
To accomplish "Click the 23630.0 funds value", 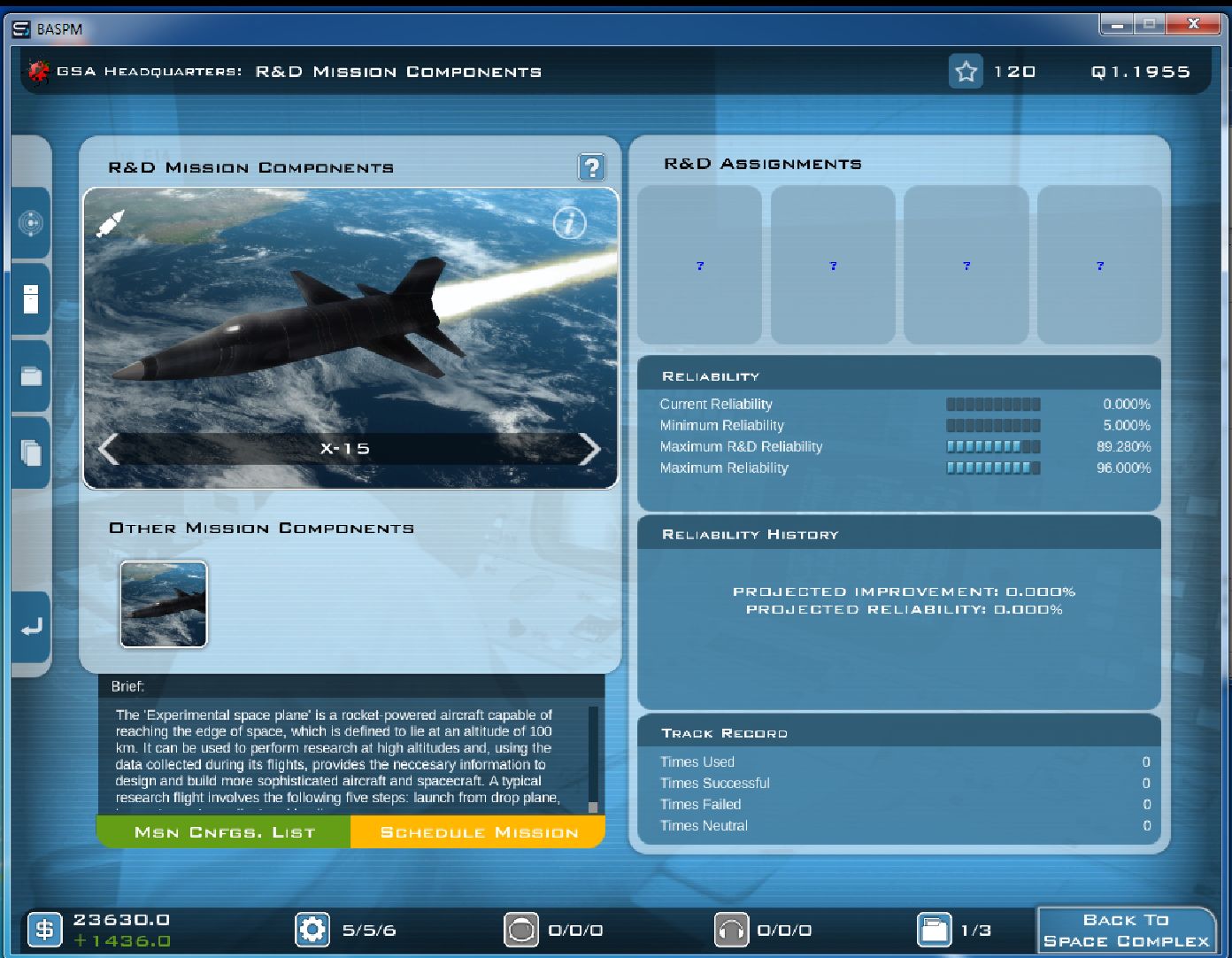I will 121,920.
